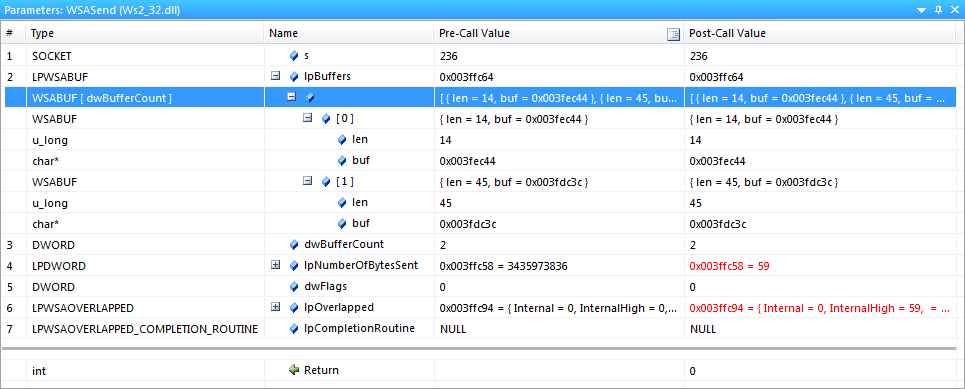Click the pre-call buf value 0x003fdc3c
Image resolution: width=965 pixels, height=389 pixels.
coord(468,224)
